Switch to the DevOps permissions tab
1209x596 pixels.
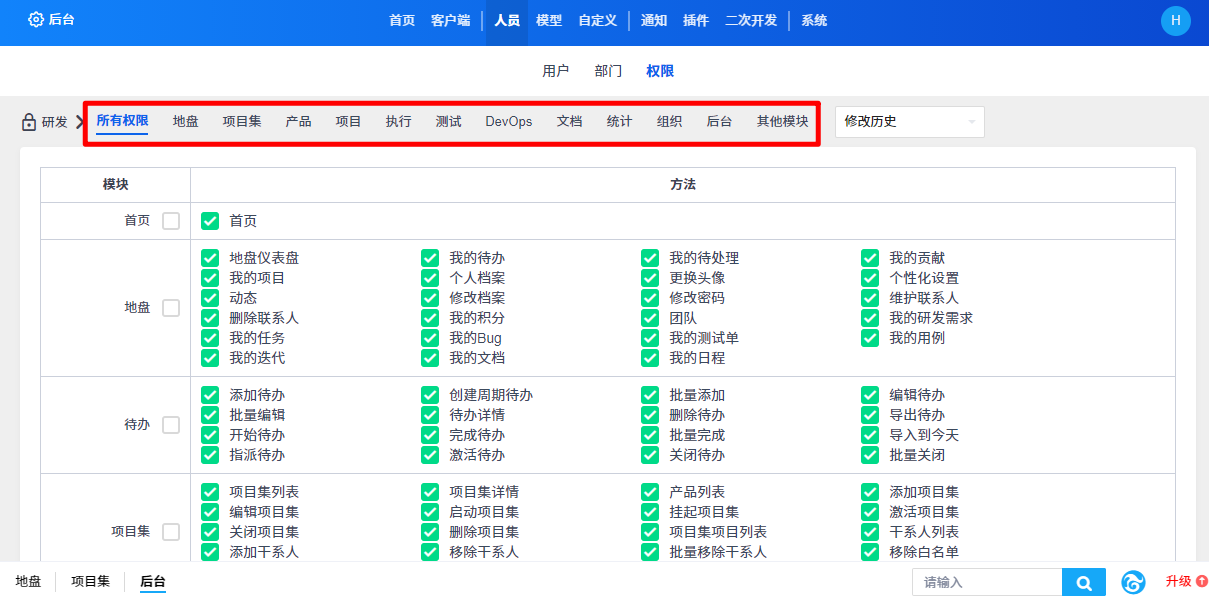pos(508,122)
